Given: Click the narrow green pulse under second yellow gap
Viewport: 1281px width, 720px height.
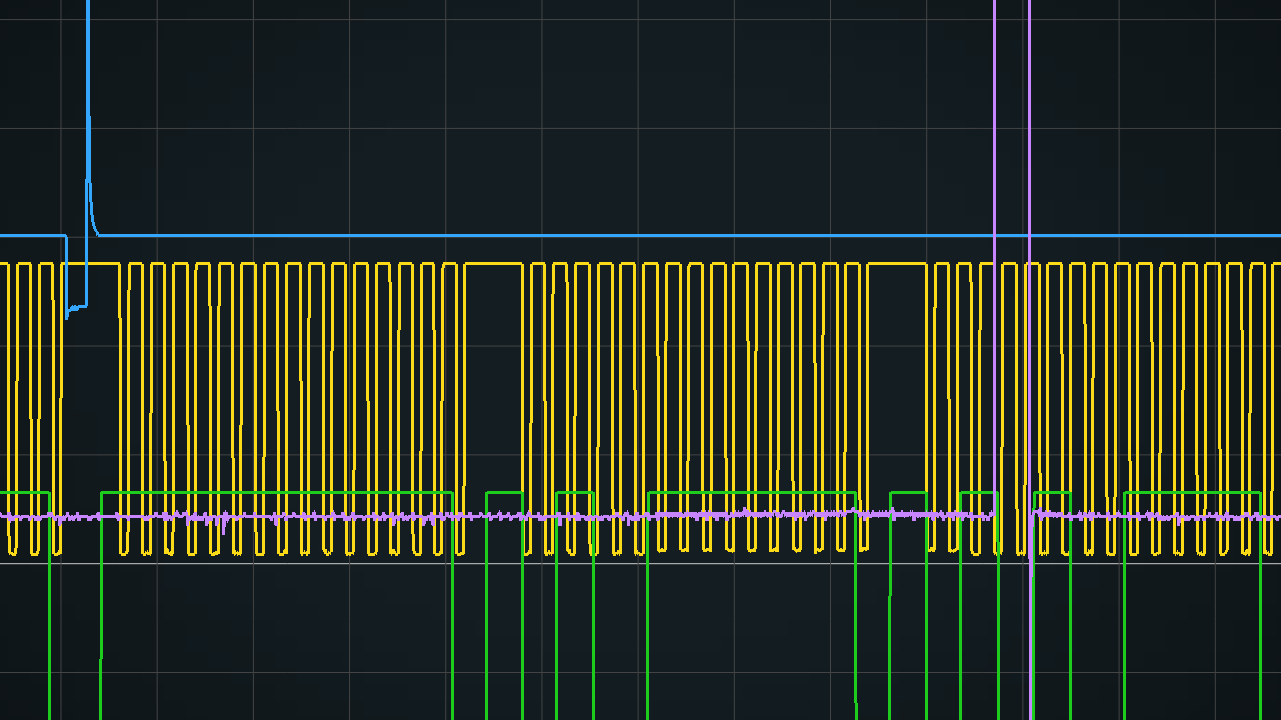Looking at the screenshot, I should [908, 492].
